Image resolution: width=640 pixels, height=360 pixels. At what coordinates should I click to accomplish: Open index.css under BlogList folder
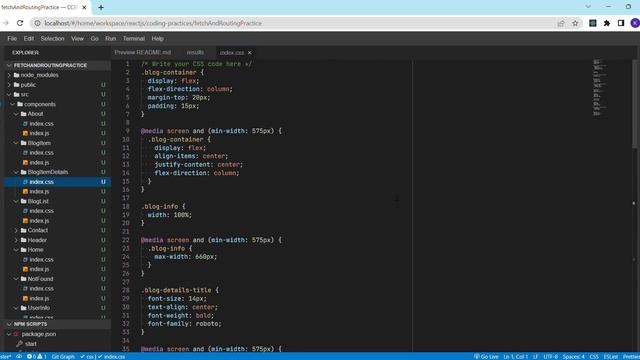coord(41,211)
